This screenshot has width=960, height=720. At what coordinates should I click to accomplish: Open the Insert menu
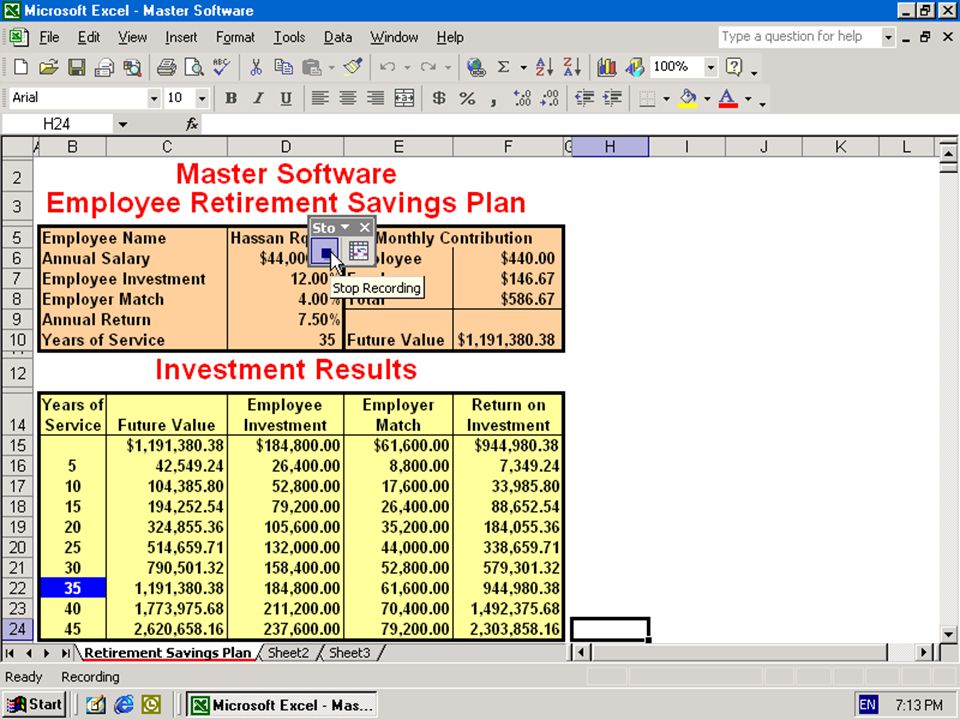(x=181, y=37)
